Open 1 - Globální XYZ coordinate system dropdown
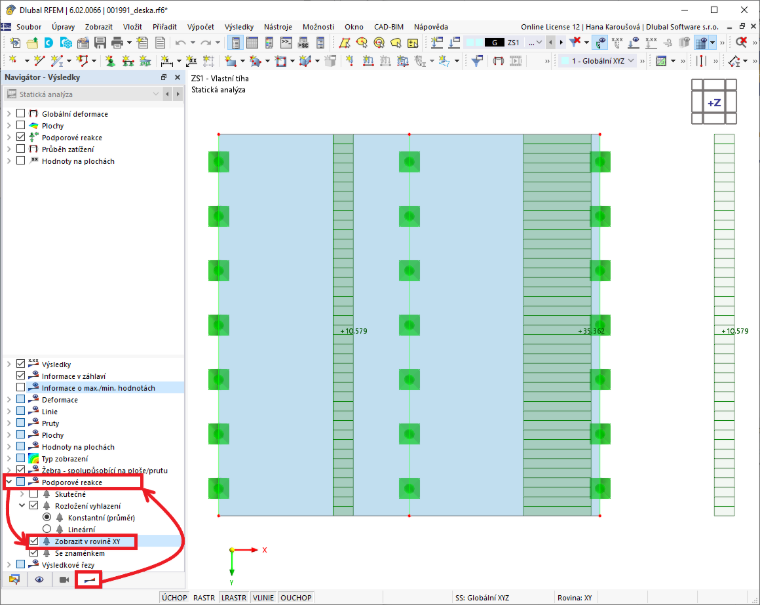This screenshot has width=760, height=605. (598, 61)
